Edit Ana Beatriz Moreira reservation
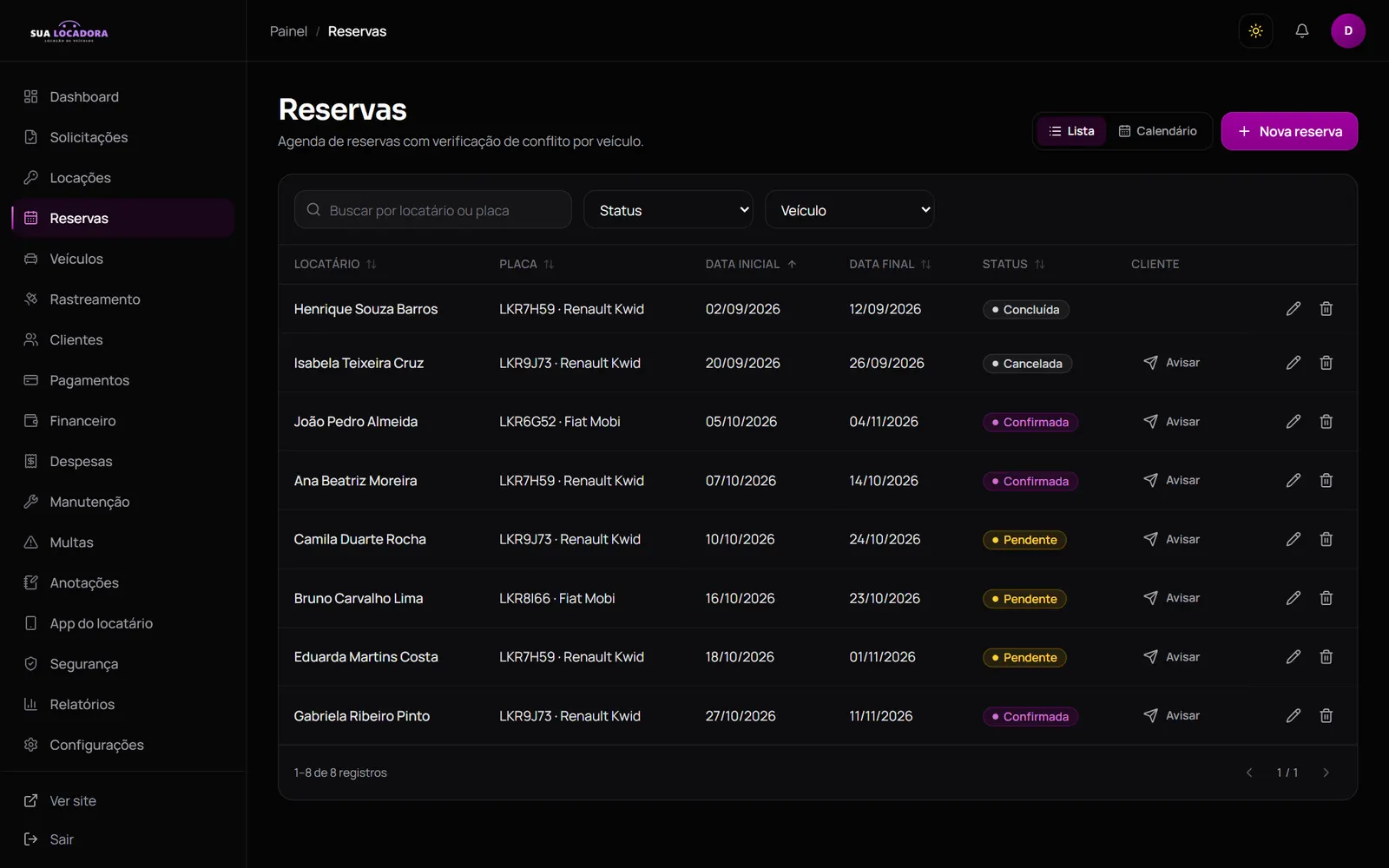 tap(1294, 480)
